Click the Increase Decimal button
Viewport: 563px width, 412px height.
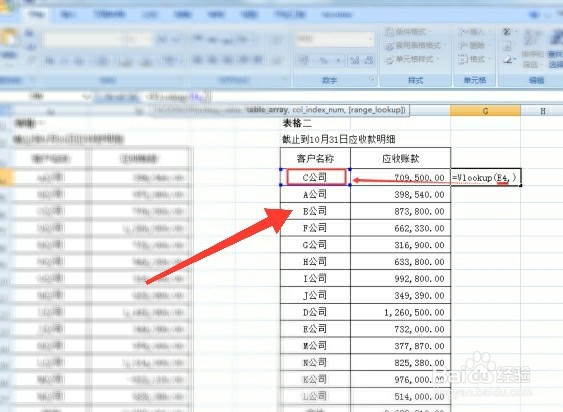(x=355, y=61)
